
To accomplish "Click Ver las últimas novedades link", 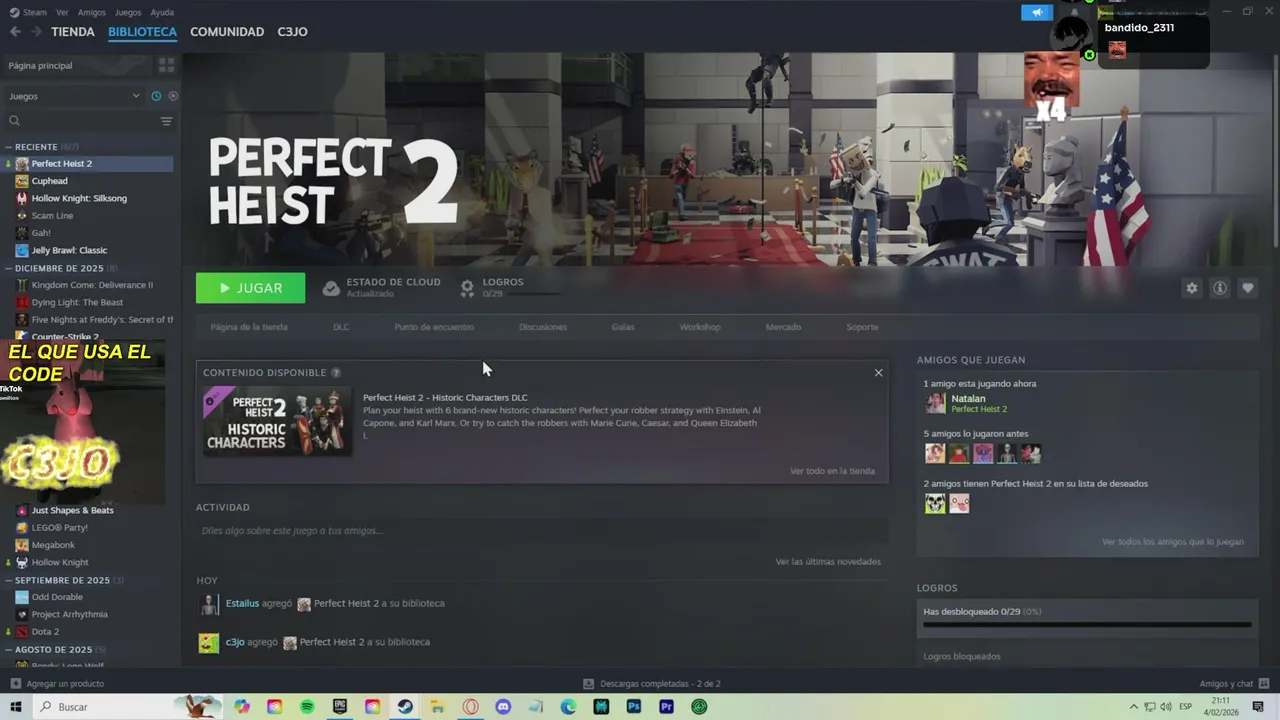I will coord(828,562).
